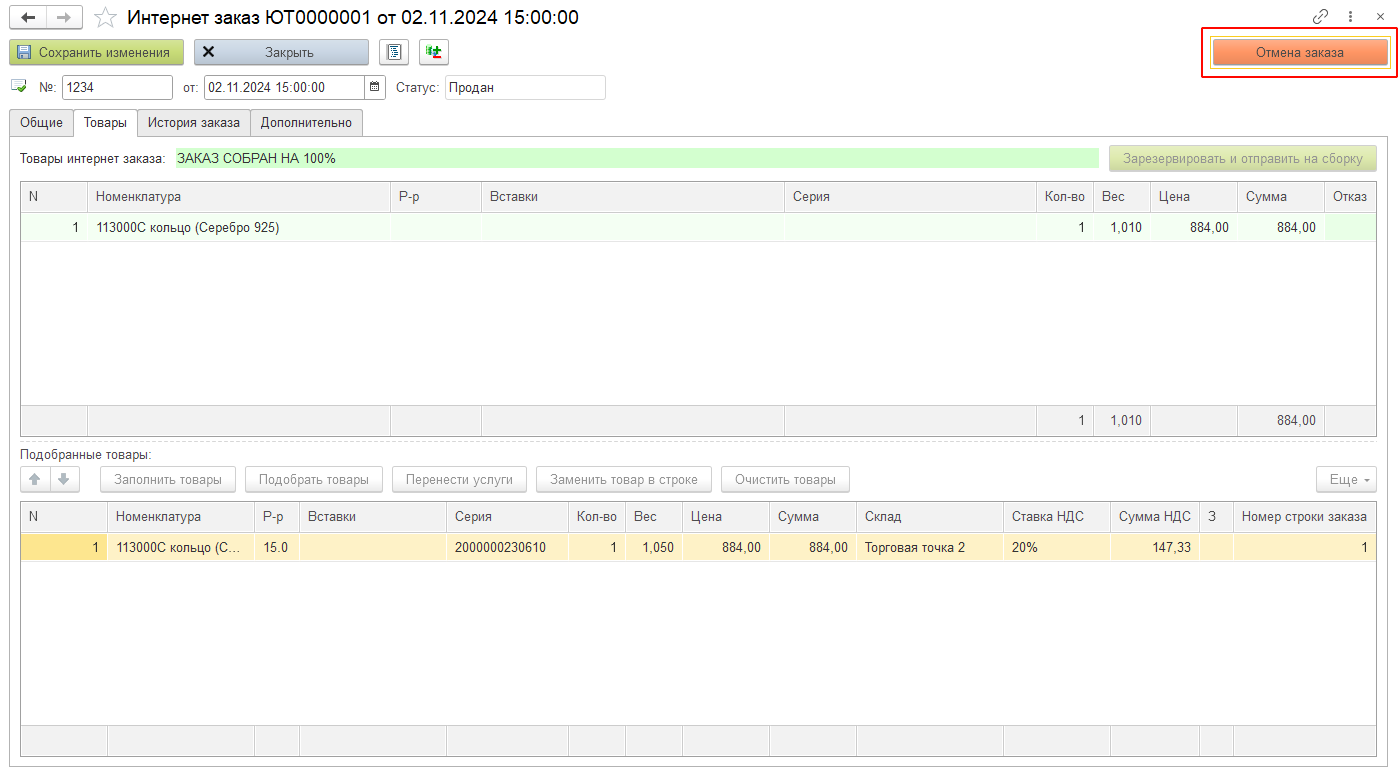The width and height of the screenshot is (1399, 775).
Task: Click Заменить товар в строке
Action: tap(624, 479)
